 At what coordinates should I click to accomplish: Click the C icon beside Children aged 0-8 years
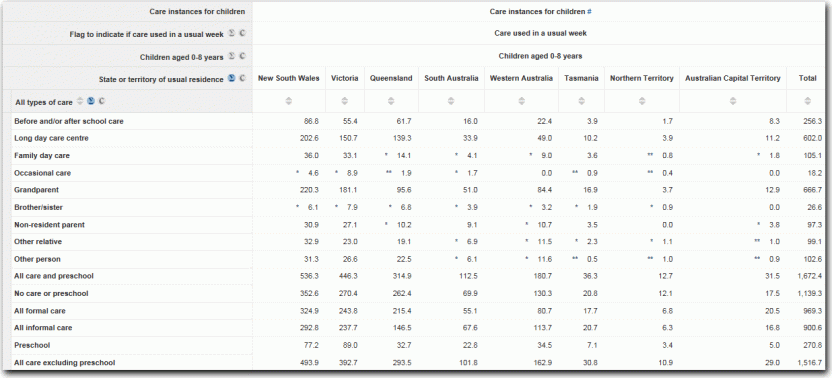(242, 56)
